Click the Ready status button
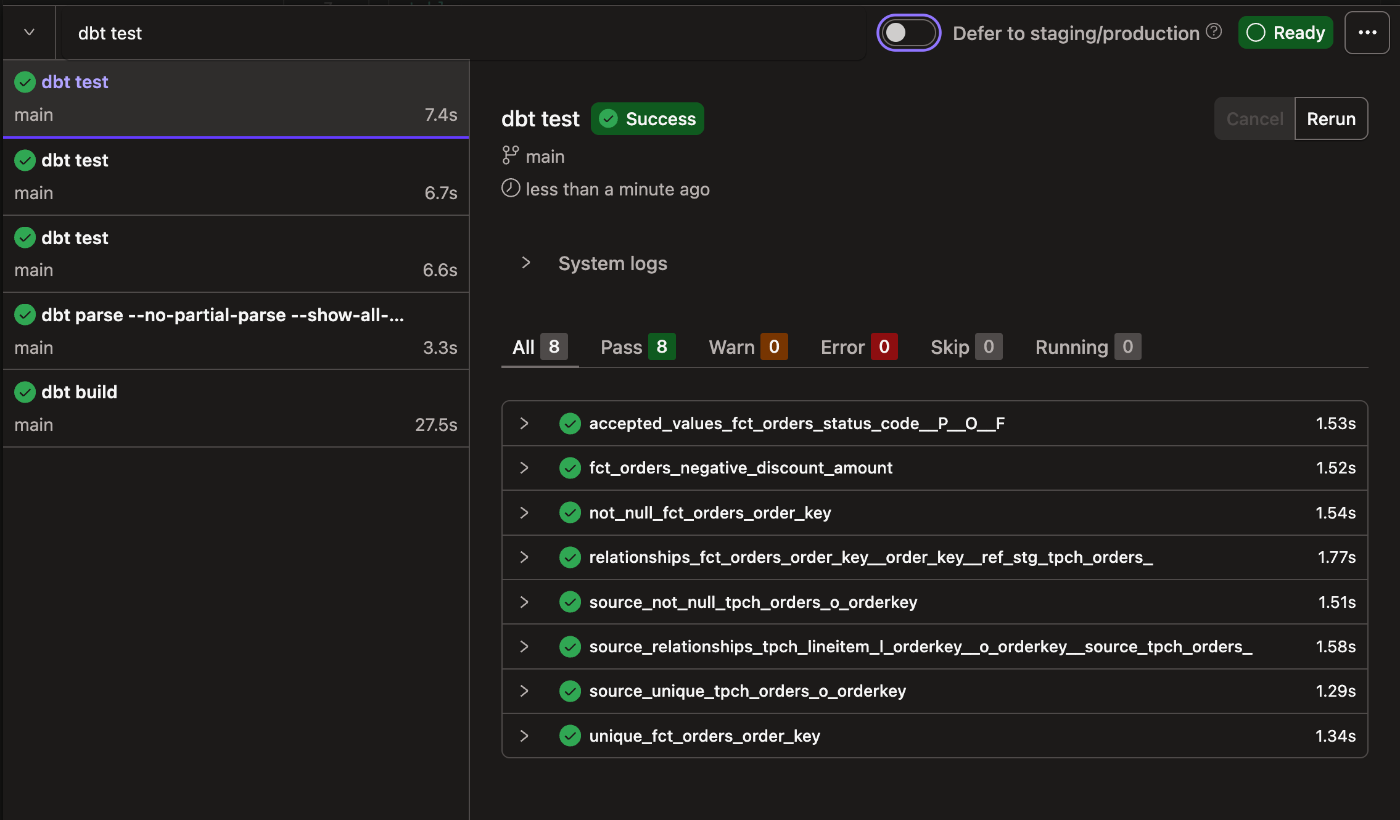Viewport: 1400px width, 820px height. (1285, 33)
